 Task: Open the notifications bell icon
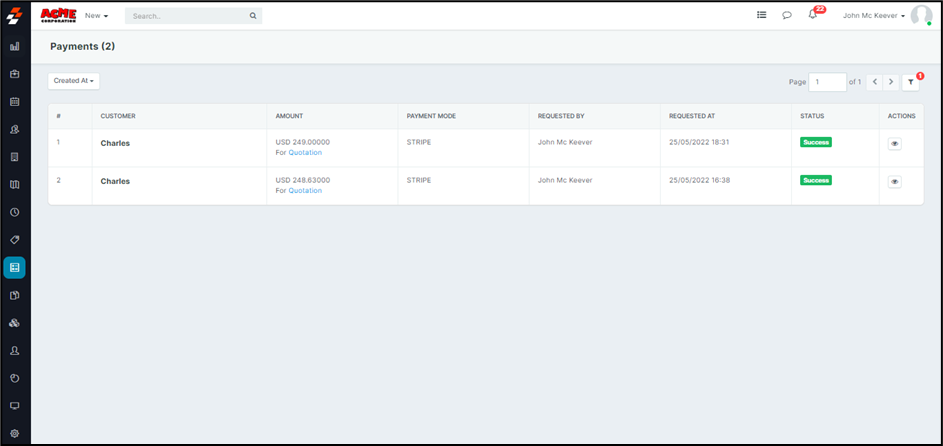coord(813,15)
